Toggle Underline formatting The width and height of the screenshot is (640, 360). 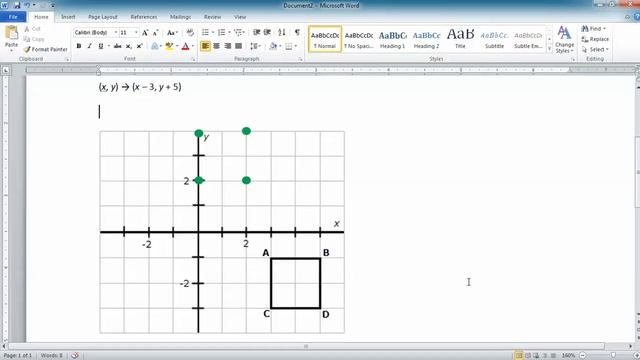click(100, 46)
